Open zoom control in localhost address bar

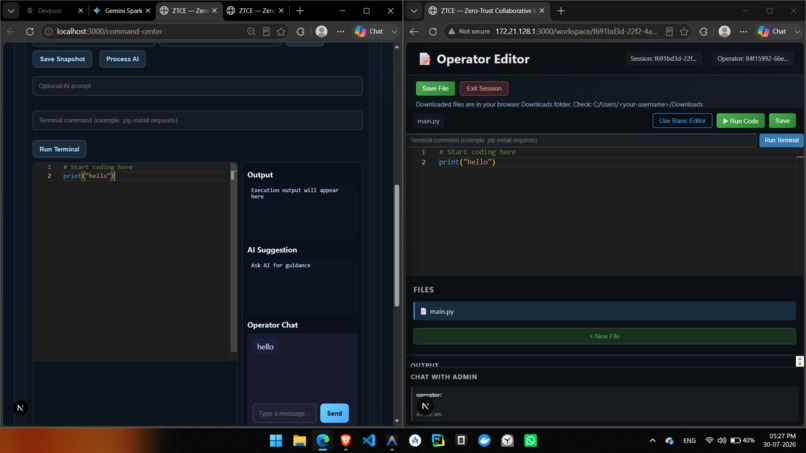click(x=251, y=31)
